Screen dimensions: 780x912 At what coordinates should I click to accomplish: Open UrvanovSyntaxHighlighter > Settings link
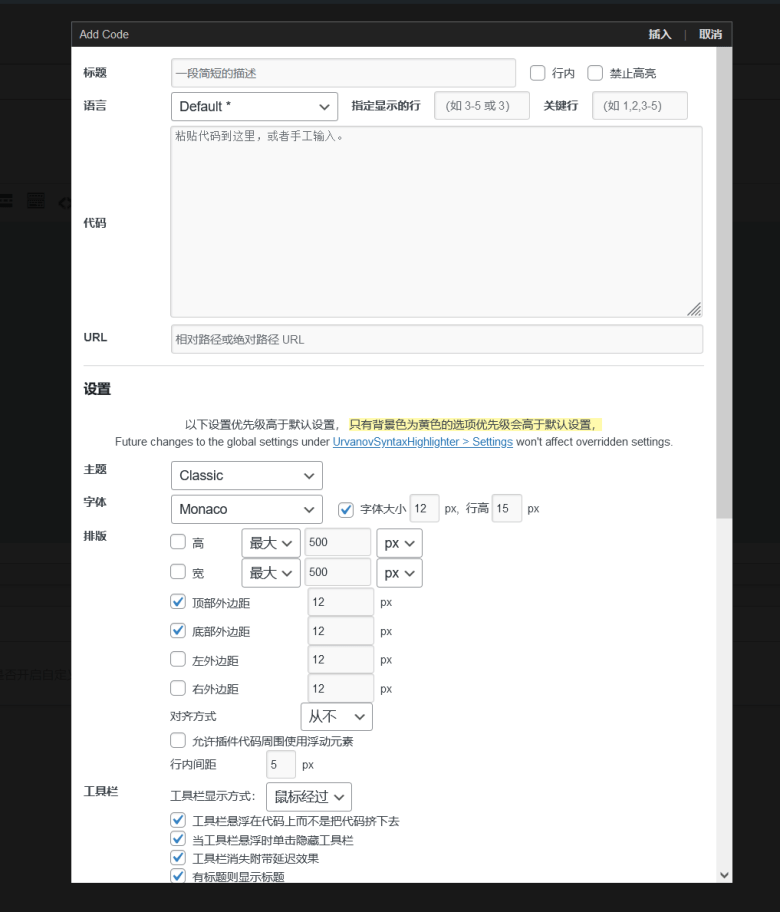(x=422, y=441)
